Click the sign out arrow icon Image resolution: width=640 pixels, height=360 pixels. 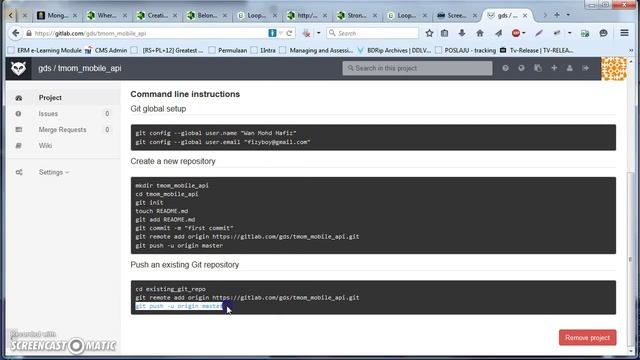pos(586,68)
